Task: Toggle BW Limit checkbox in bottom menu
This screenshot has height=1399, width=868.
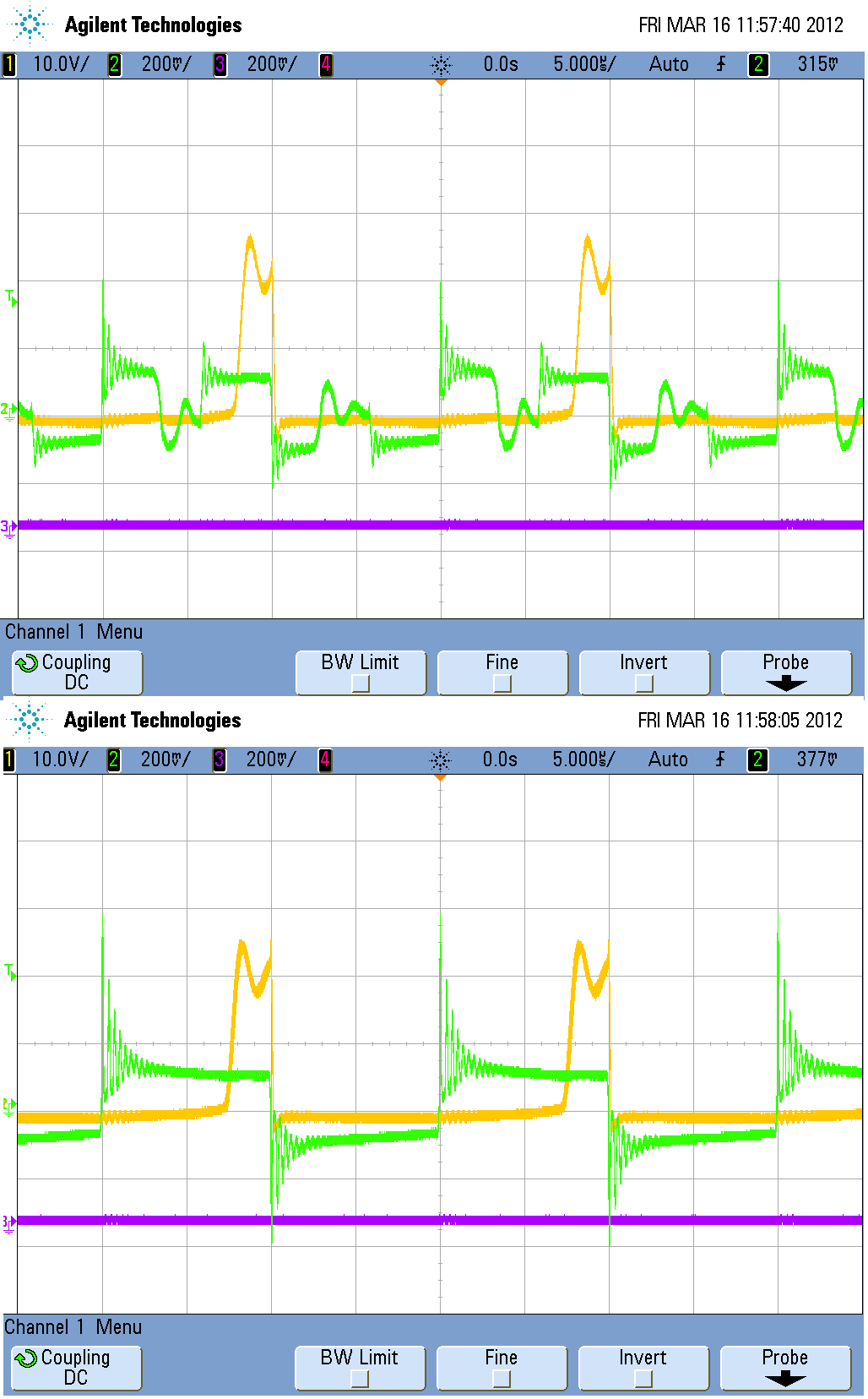Action: pyautogui.click(x=360, y=1379)
